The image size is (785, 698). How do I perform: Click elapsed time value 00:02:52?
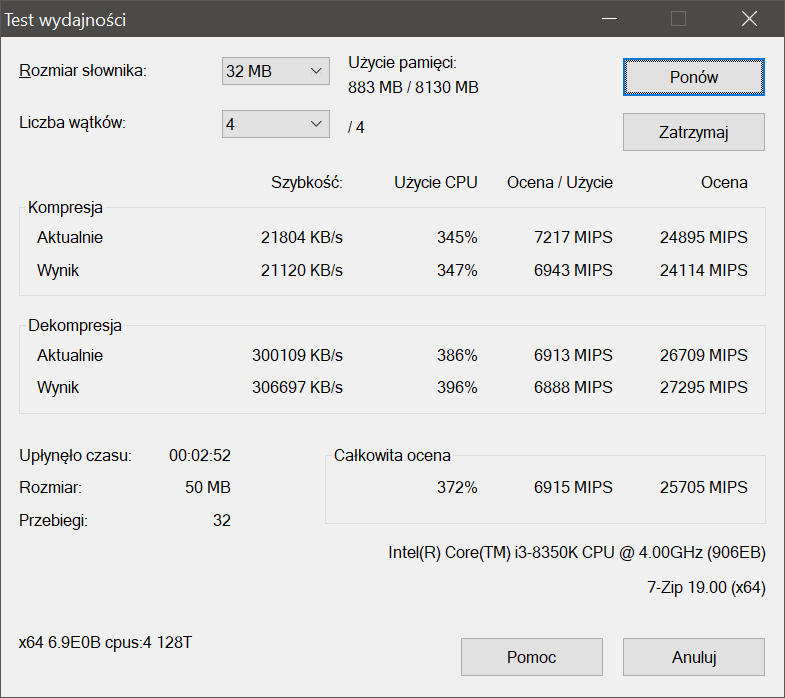point(200,456)
